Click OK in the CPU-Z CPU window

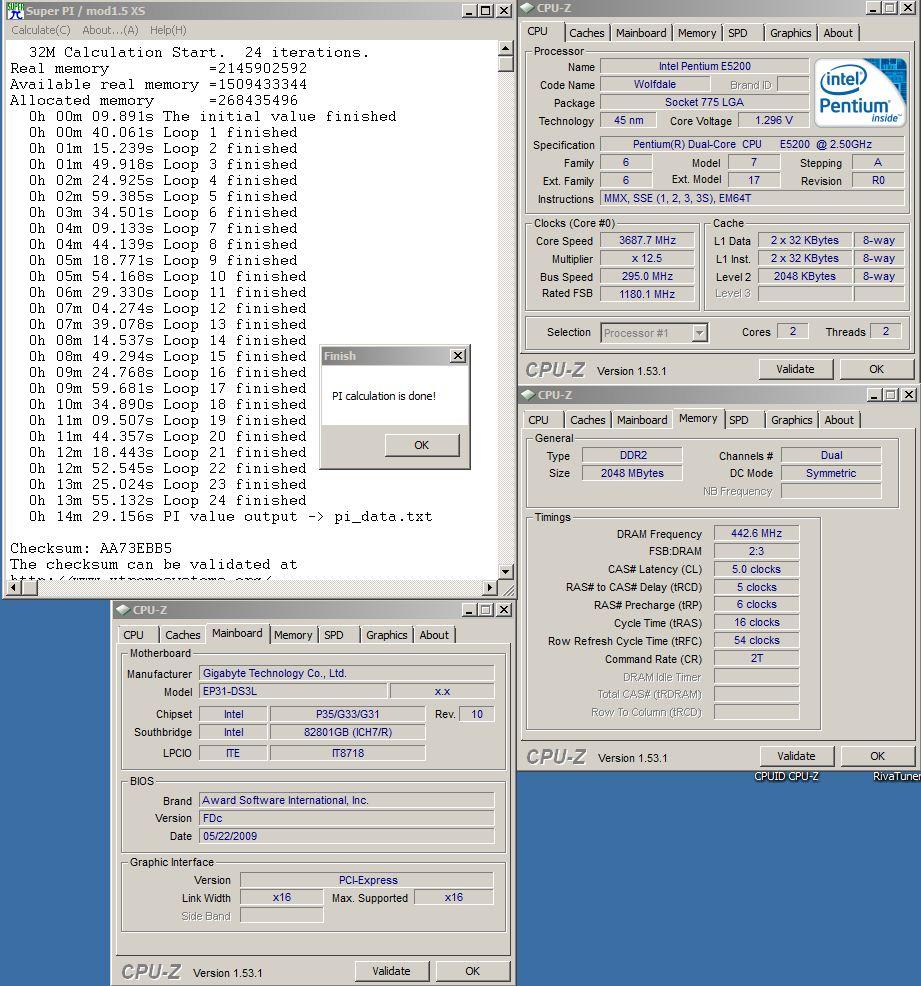tap(876, 369)
